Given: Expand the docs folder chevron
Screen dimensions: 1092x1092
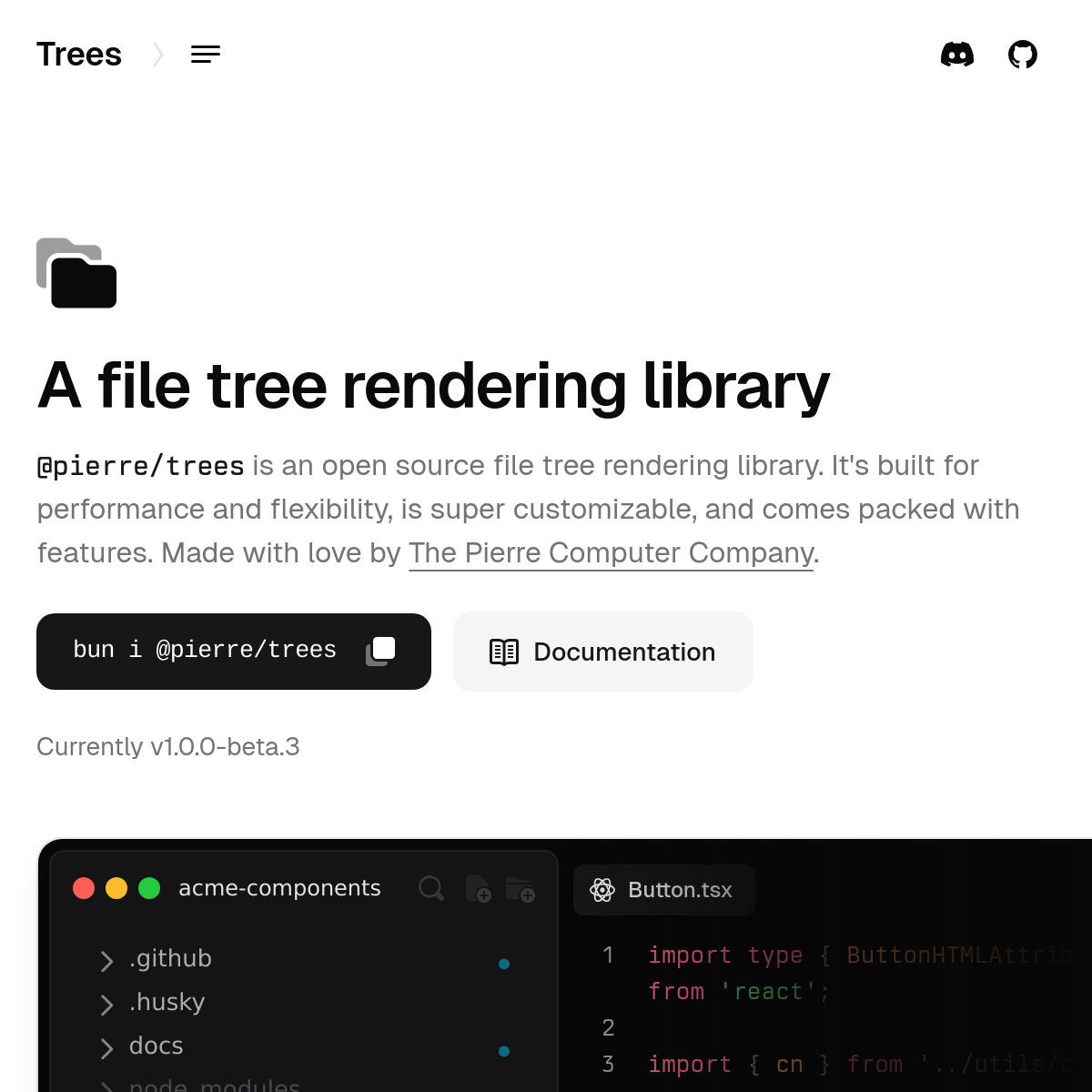Looking at the screenshot, I should point(106,1048).
